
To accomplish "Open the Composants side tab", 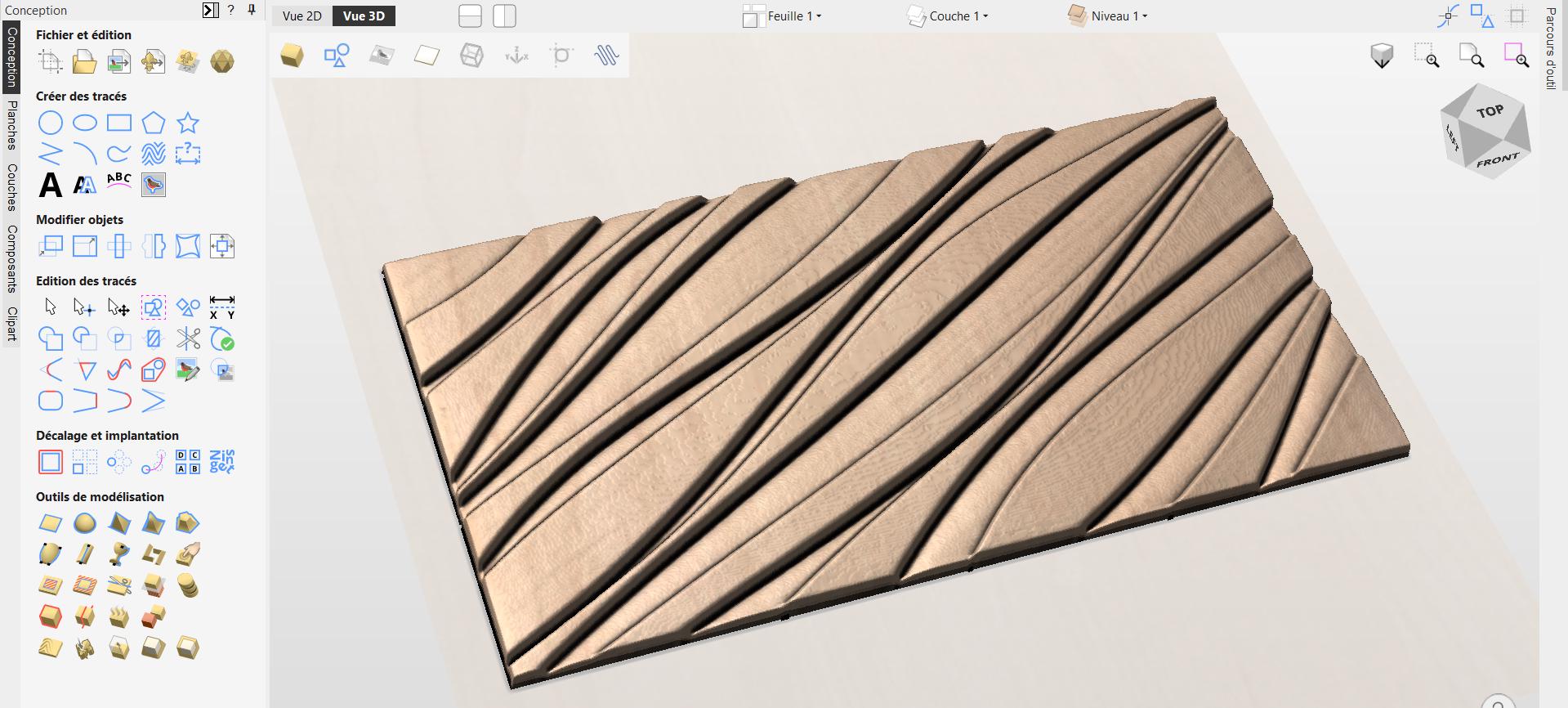I will pyautogui.click(x=11, y=258).
